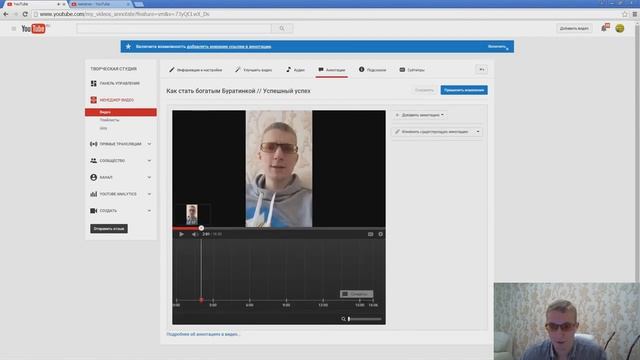The image size is (640, 360).
Task: Switch to Подсказки tab
Action: point(372,70)
